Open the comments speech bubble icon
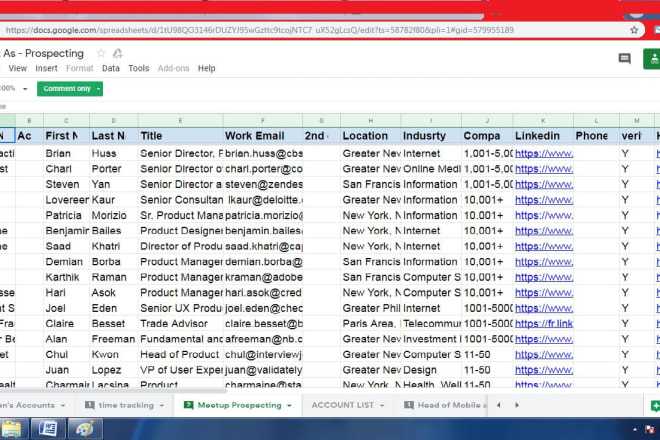The width and height of the screenshot is (660, 440). pos(625,58)
